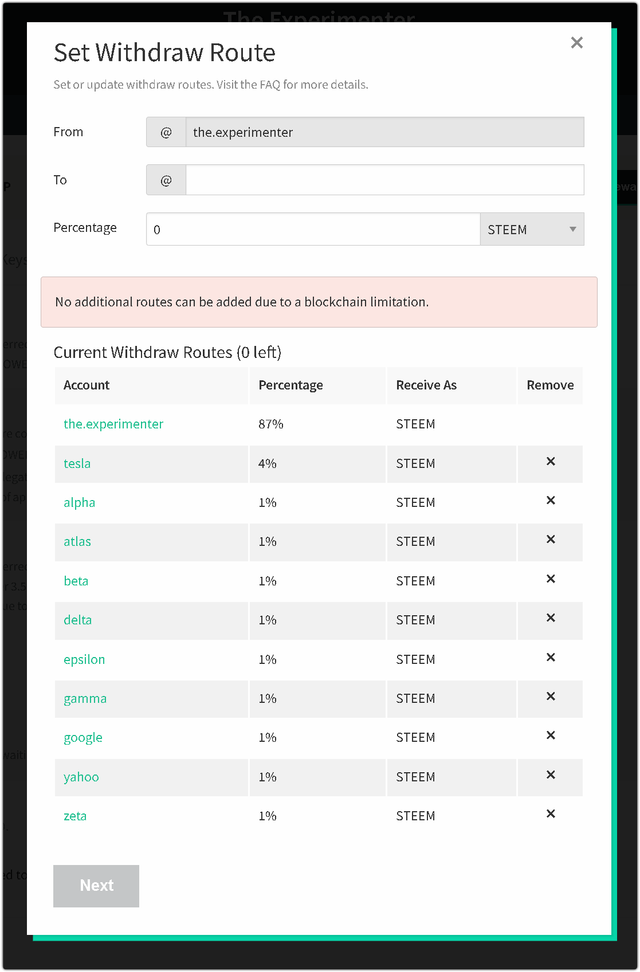Remove the alpha withdraw route

click(550, 501)
